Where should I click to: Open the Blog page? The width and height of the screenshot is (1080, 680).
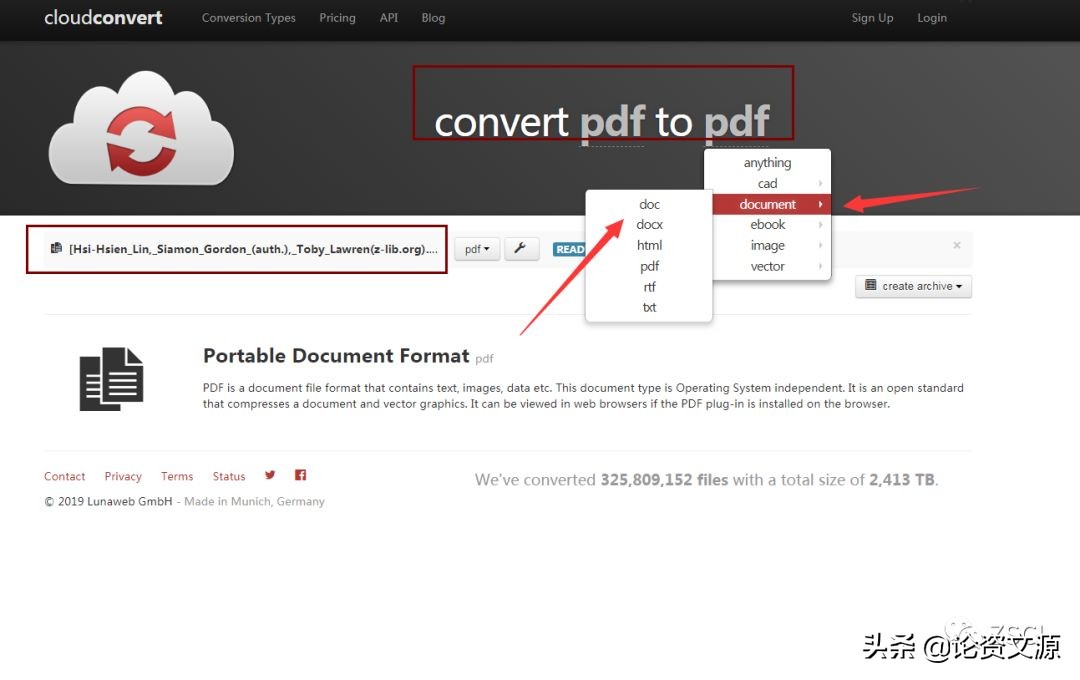[x=433, y=18]
